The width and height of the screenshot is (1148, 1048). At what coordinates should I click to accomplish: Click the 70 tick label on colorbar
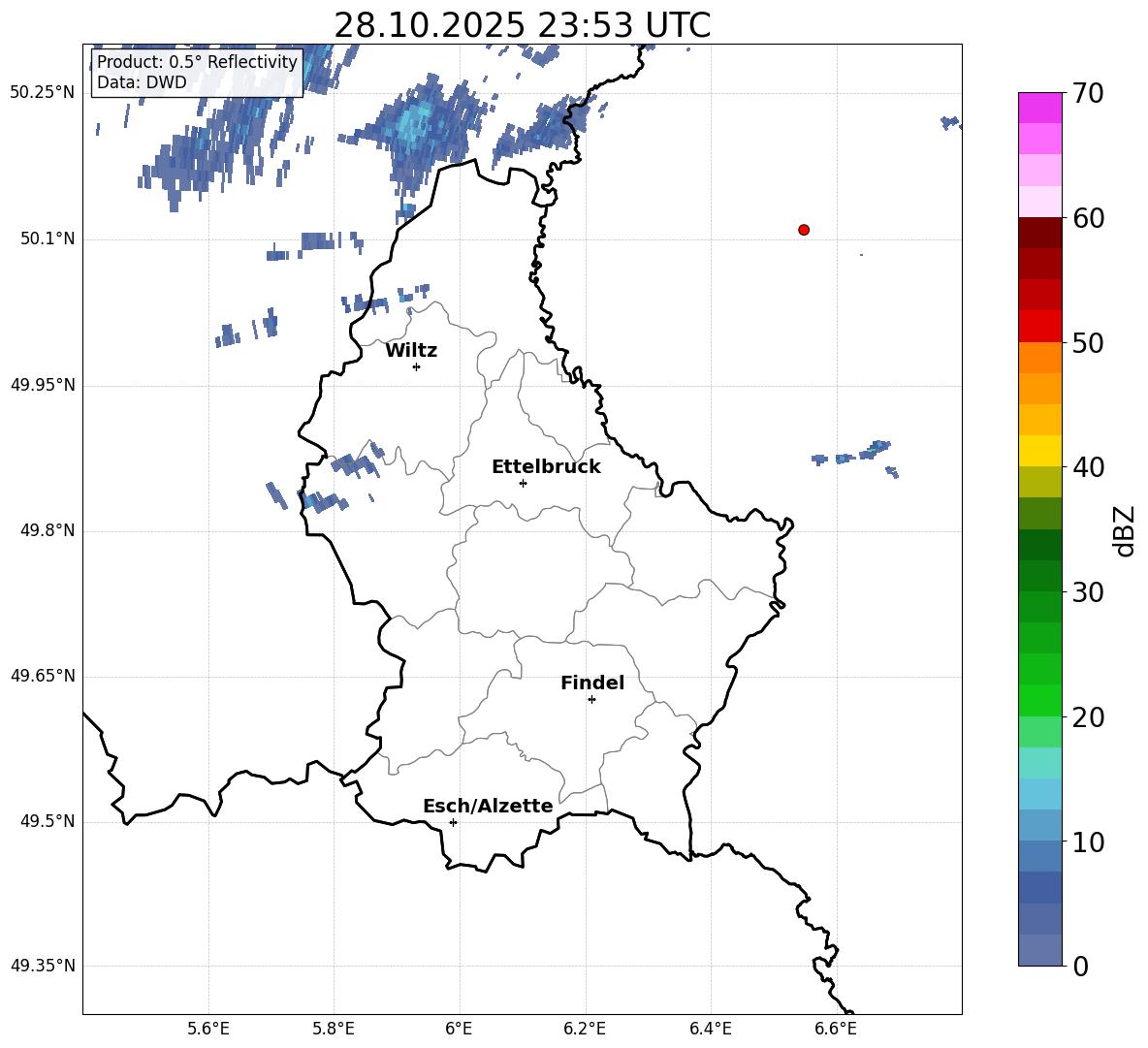(x=1088, y=93)
